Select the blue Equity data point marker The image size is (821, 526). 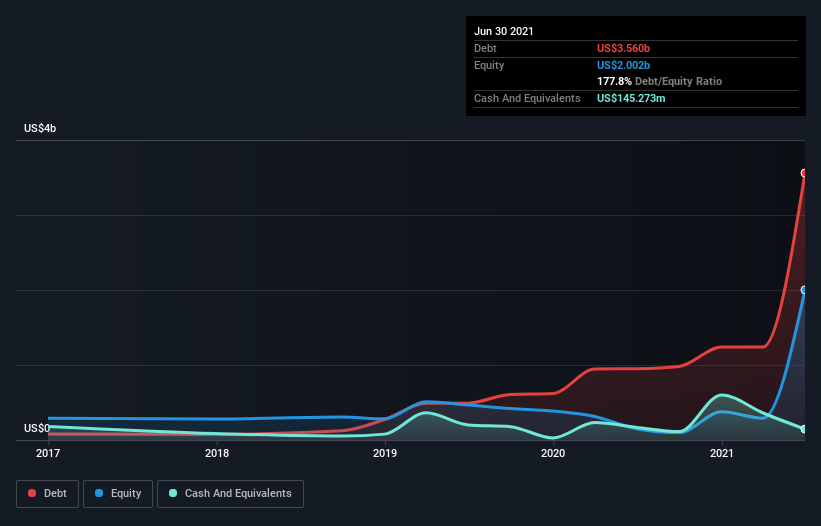(x=804, y=290)
